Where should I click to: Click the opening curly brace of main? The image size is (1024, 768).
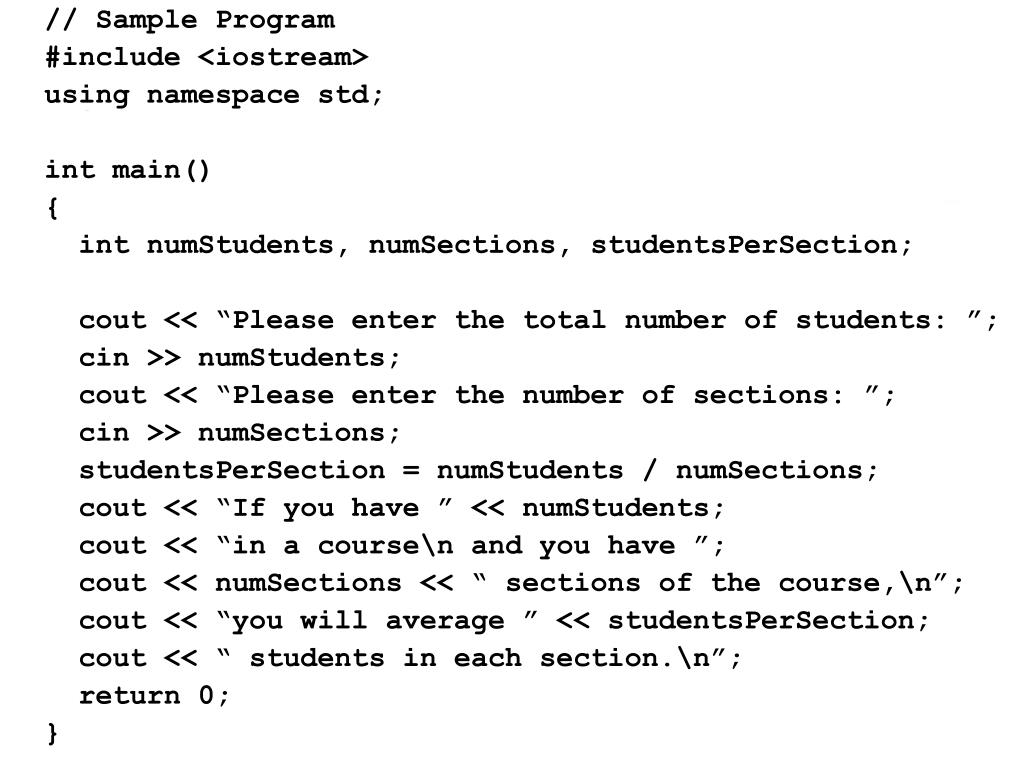click(x=52, y=208)
